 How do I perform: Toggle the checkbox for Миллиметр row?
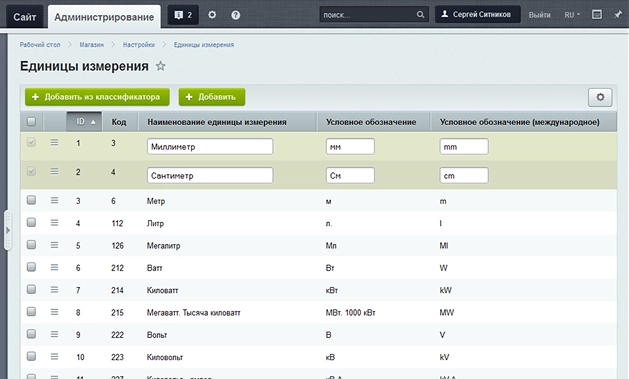click(31, 142)
